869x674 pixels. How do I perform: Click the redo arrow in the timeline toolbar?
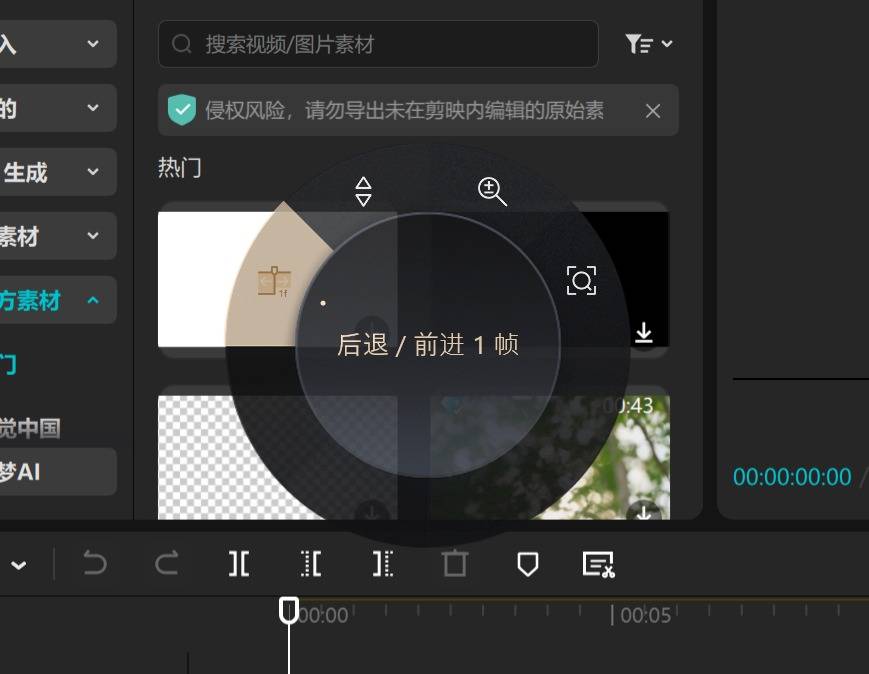tap(166, 565)
